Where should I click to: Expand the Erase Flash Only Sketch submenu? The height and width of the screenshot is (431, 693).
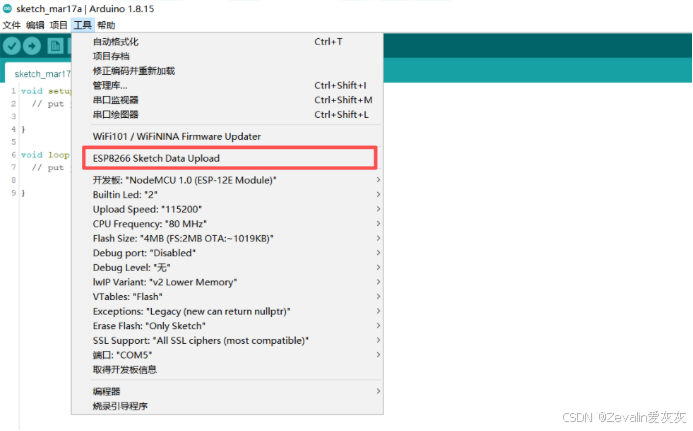[227, 326]
